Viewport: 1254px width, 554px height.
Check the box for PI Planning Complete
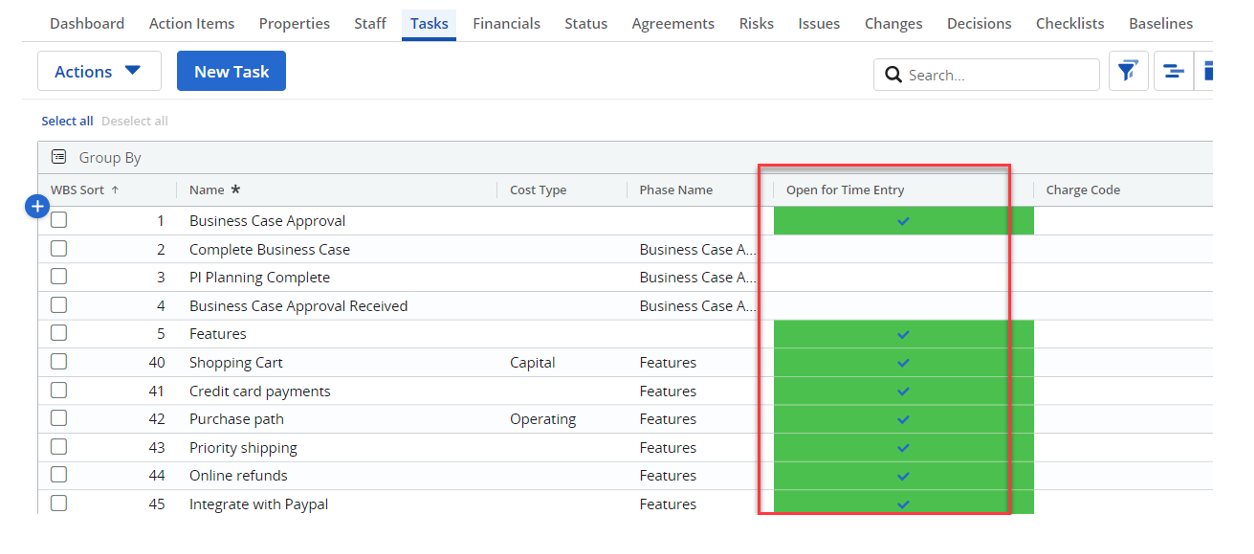click(59, 276)
